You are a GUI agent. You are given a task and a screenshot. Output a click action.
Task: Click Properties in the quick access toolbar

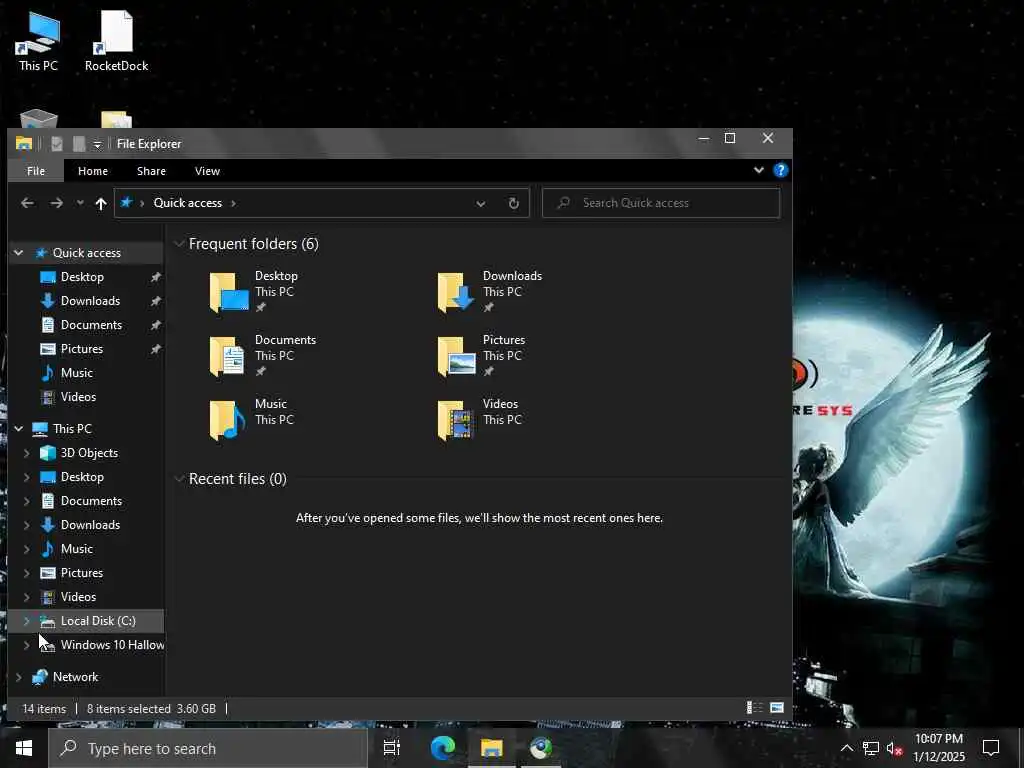click(57, 144)
